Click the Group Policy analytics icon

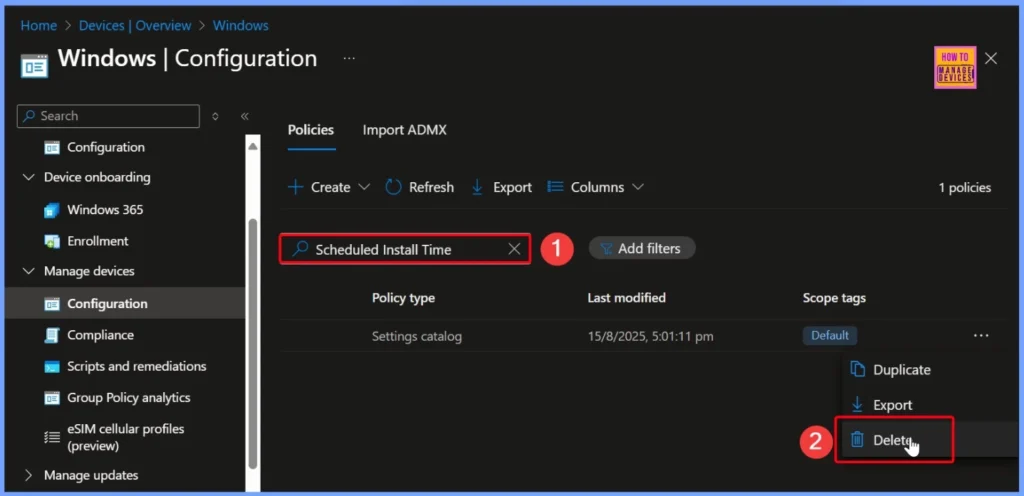(x=52, y=398)
